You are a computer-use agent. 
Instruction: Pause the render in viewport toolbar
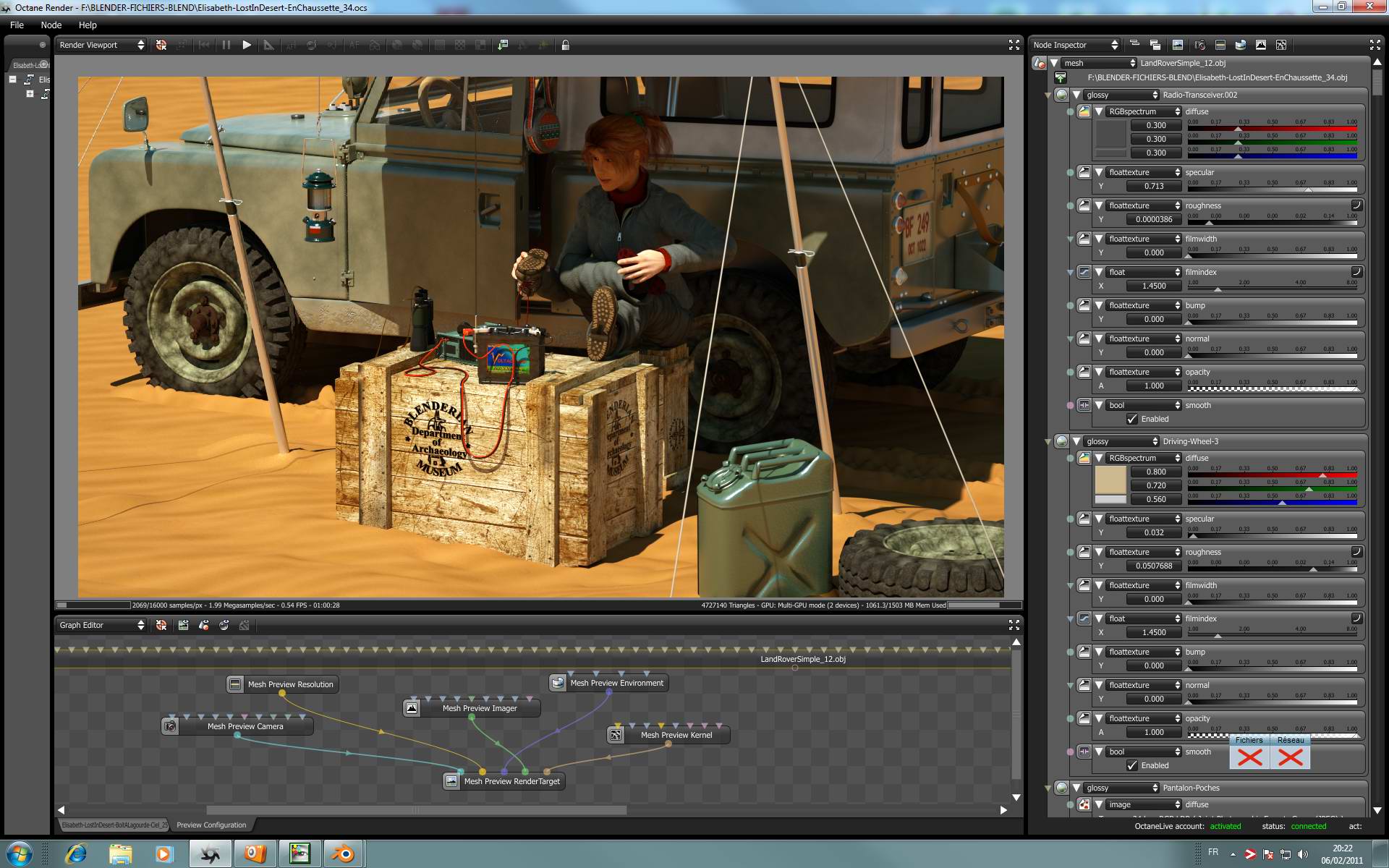(226, 45)
